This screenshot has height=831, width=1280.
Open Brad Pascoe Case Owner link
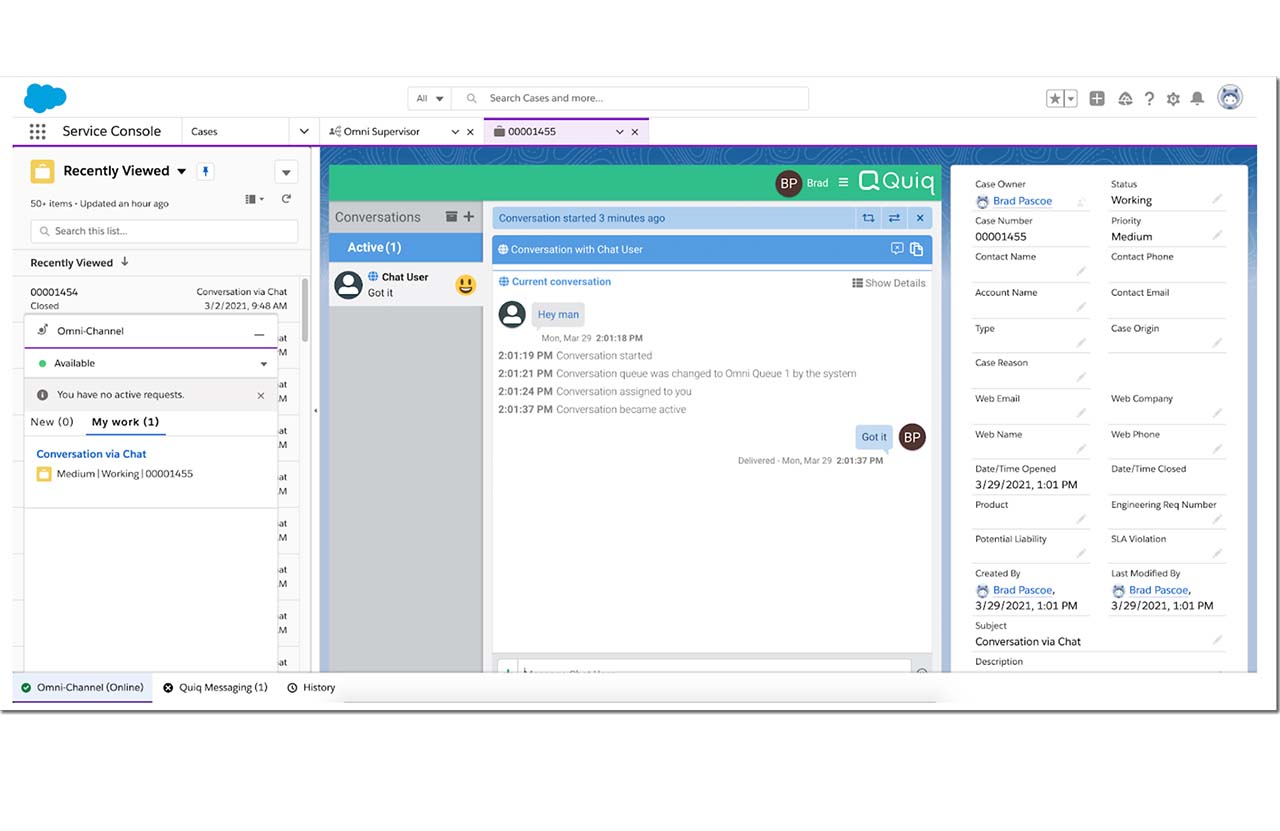pos(1022,201)
